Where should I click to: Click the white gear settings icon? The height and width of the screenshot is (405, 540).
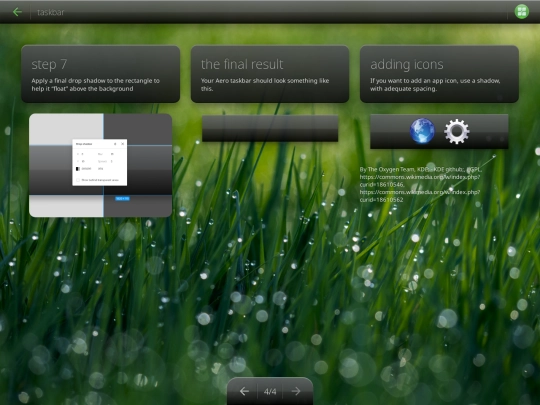(x=457, y=131)
